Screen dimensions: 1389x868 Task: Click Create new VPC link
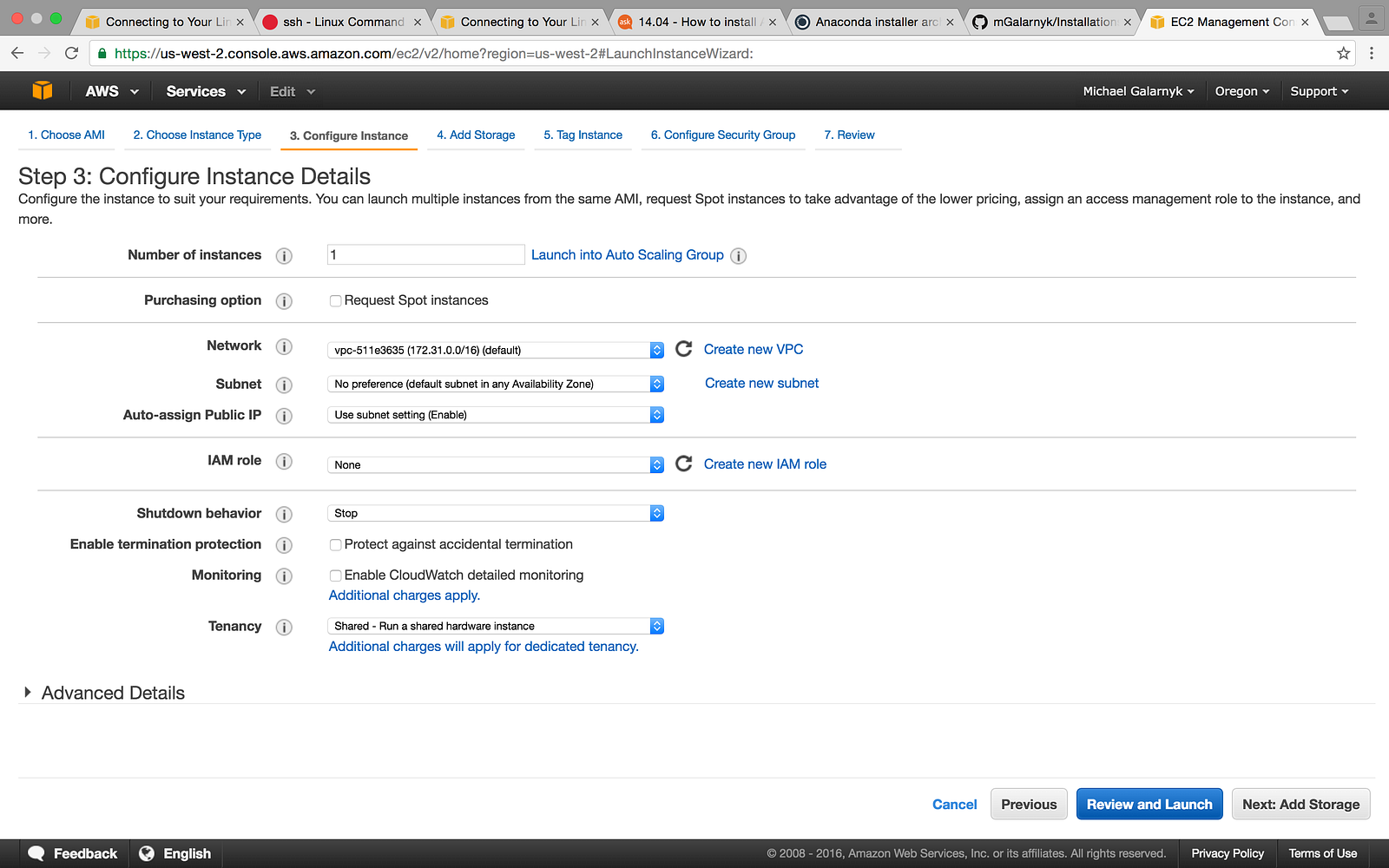(x=754, y=349)
